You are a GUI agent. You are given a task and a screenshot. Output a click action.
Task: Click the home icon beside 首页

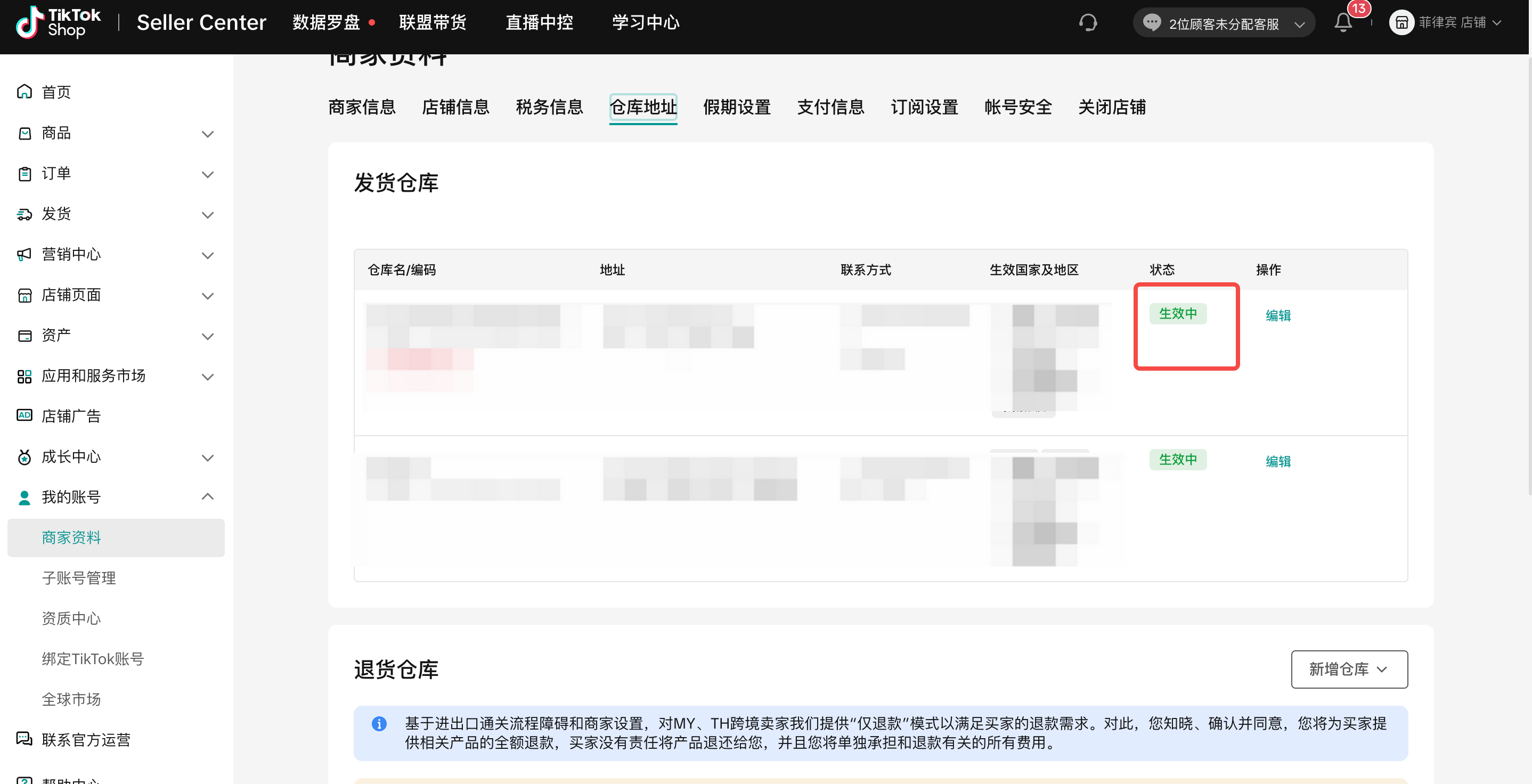25,92
